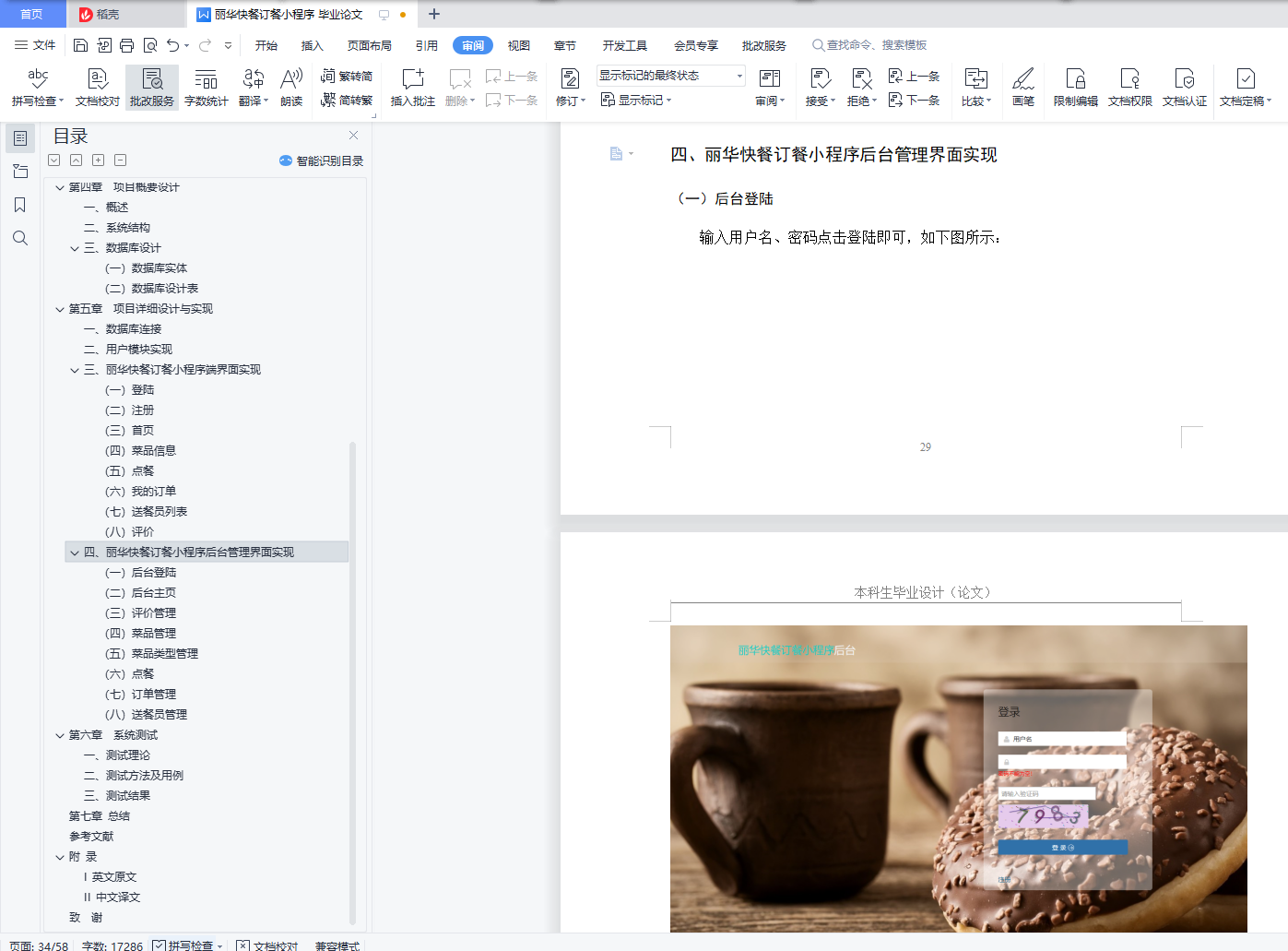This screenshot has width=1288, height=951.
Task: Click the 字数统计 ribbon button
Action: [207, 88]
